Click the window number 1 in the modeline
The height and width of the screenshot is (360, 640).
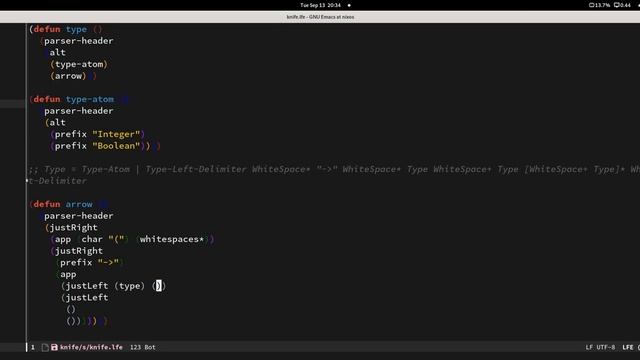(x=33, y=347)
